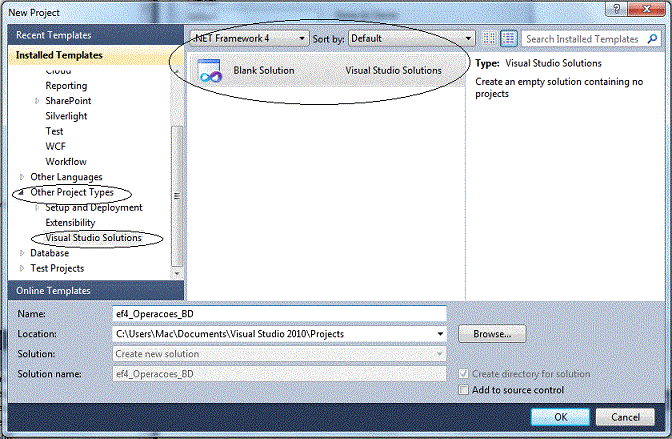This screenshot has width=672, height=439.
Task: Select Reporting in the templates tree
Action: click(66, 86)
